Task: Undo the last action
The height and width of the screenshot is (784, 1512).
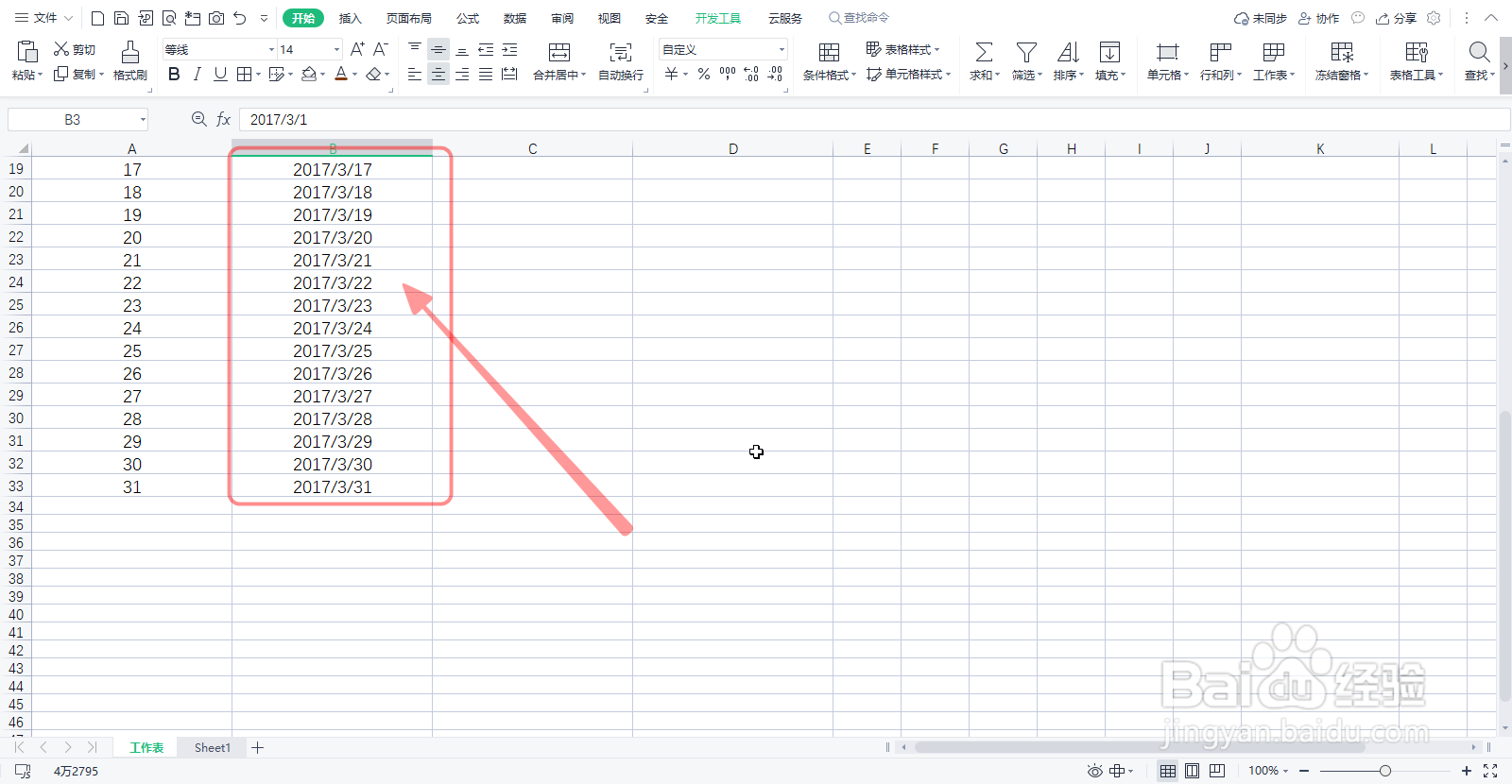Action: tap(240, 18)
